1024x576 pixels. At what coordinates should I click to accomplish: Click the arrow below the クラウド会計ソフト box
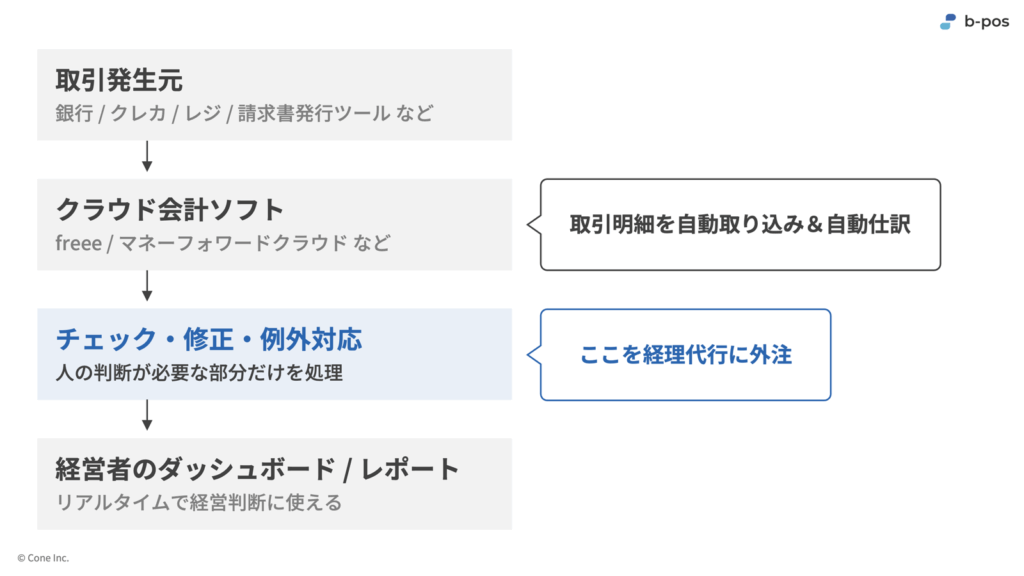pos(147,286)
